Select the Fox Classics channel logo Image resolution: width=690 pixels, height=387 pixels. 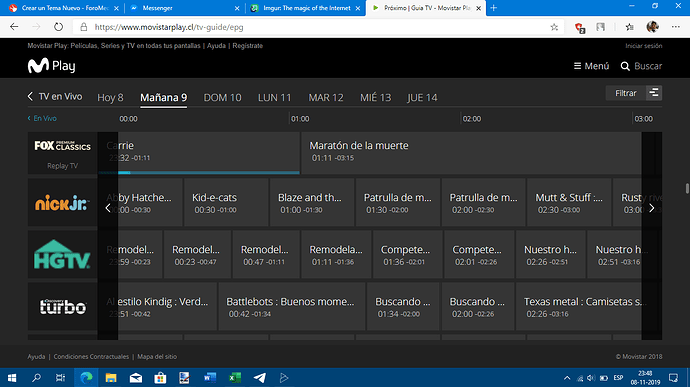pyautogui.click(x=62, y=146)
